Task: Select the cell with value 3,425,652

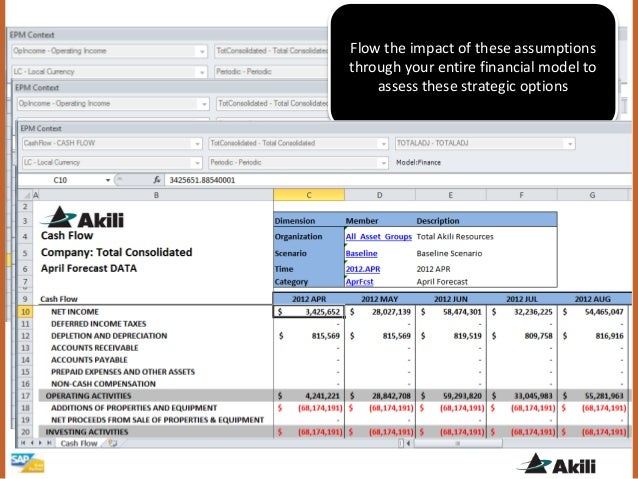Action: (x=309, y=312)
